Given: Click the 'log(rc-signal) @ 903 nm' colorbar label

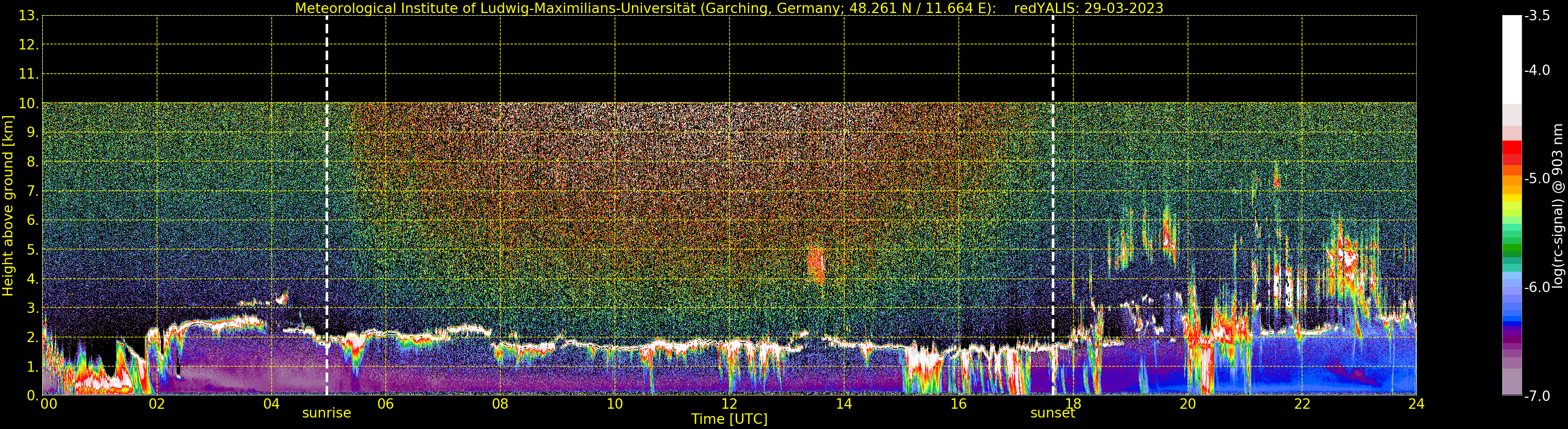Looking at the screenshot, I should [x=1558, y=206].
